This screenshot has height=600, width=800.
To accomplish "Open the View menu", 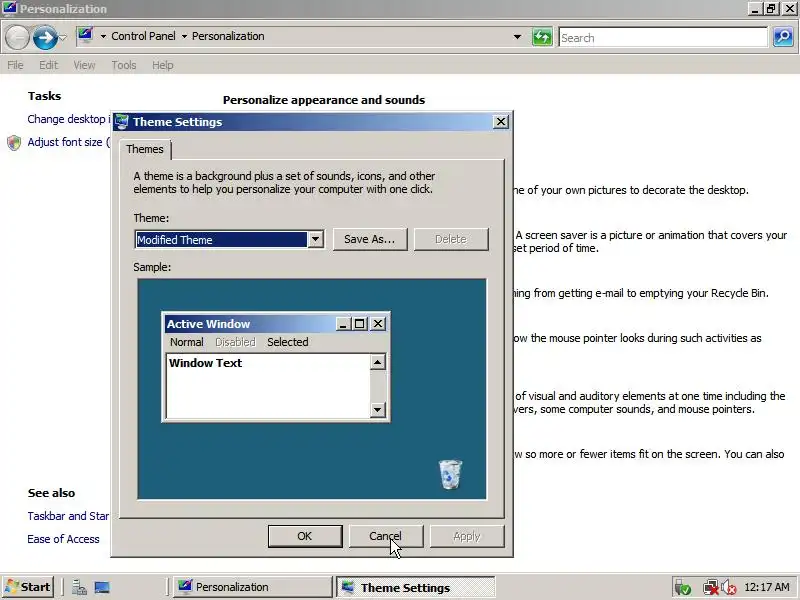I will (84, 65).
